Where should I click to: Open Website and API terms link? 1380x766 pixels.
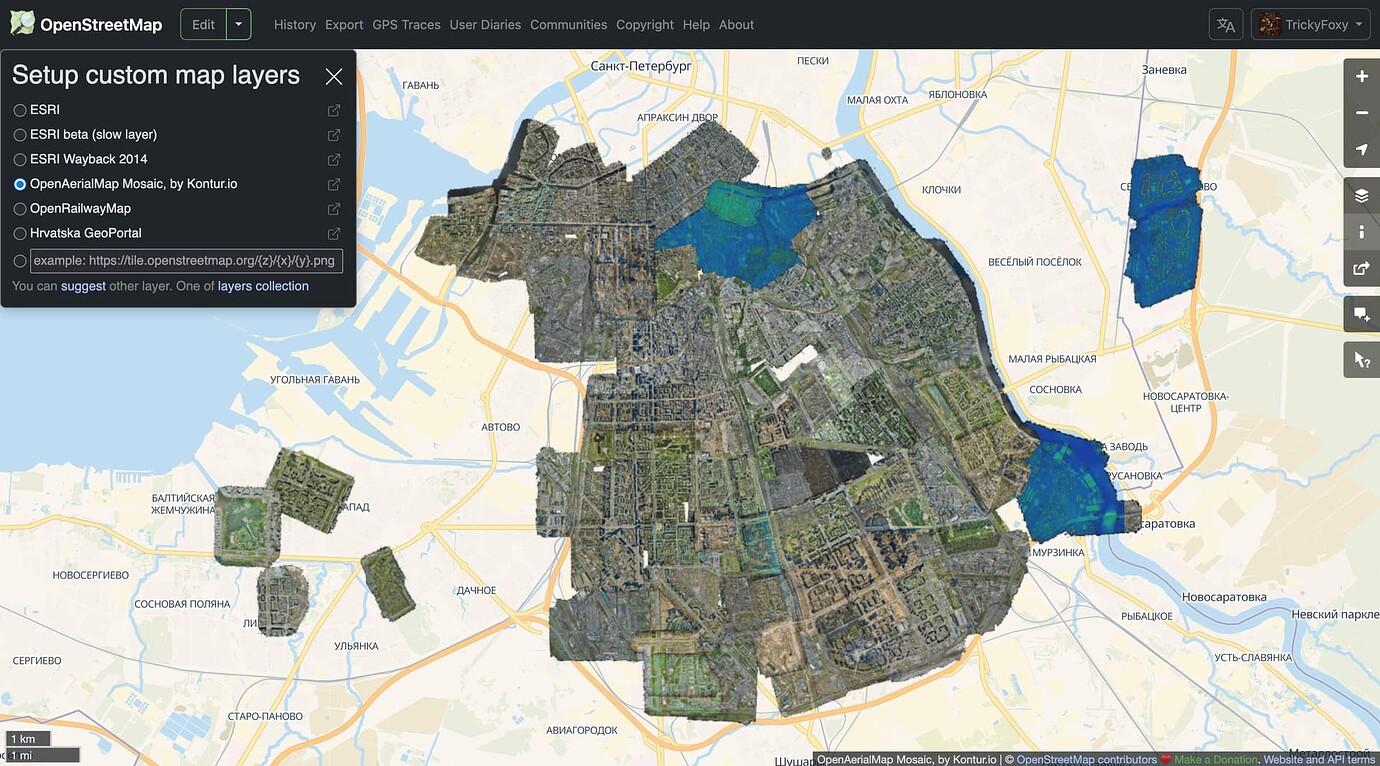point(1320,759)
